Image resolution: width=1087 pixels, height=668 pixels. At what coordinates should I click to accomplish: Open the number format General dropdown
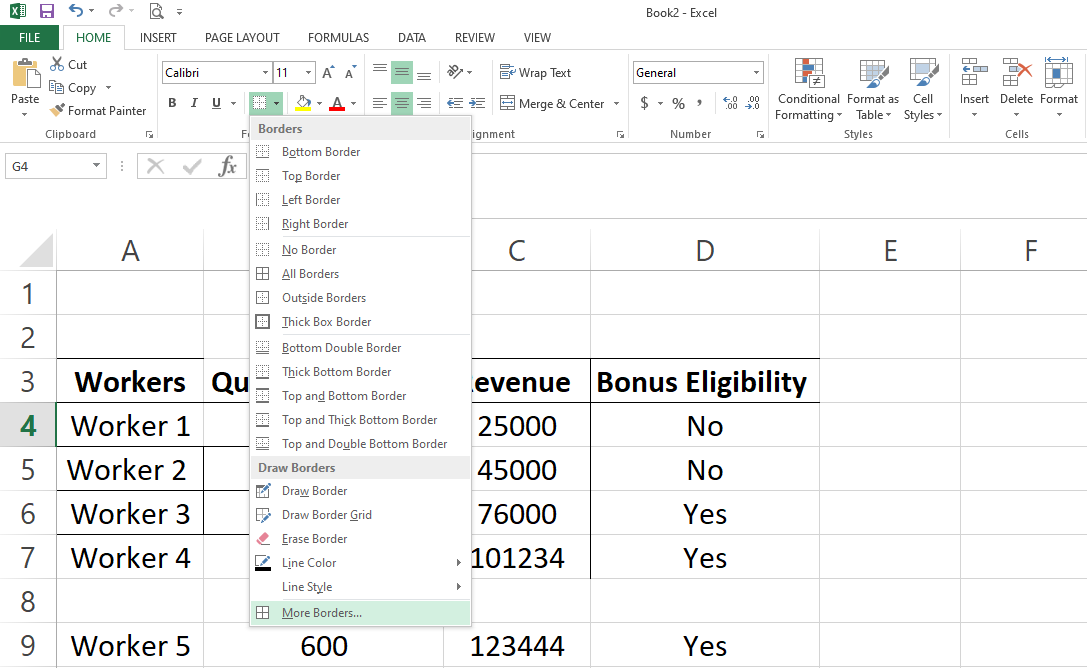(x=756, y=73)
